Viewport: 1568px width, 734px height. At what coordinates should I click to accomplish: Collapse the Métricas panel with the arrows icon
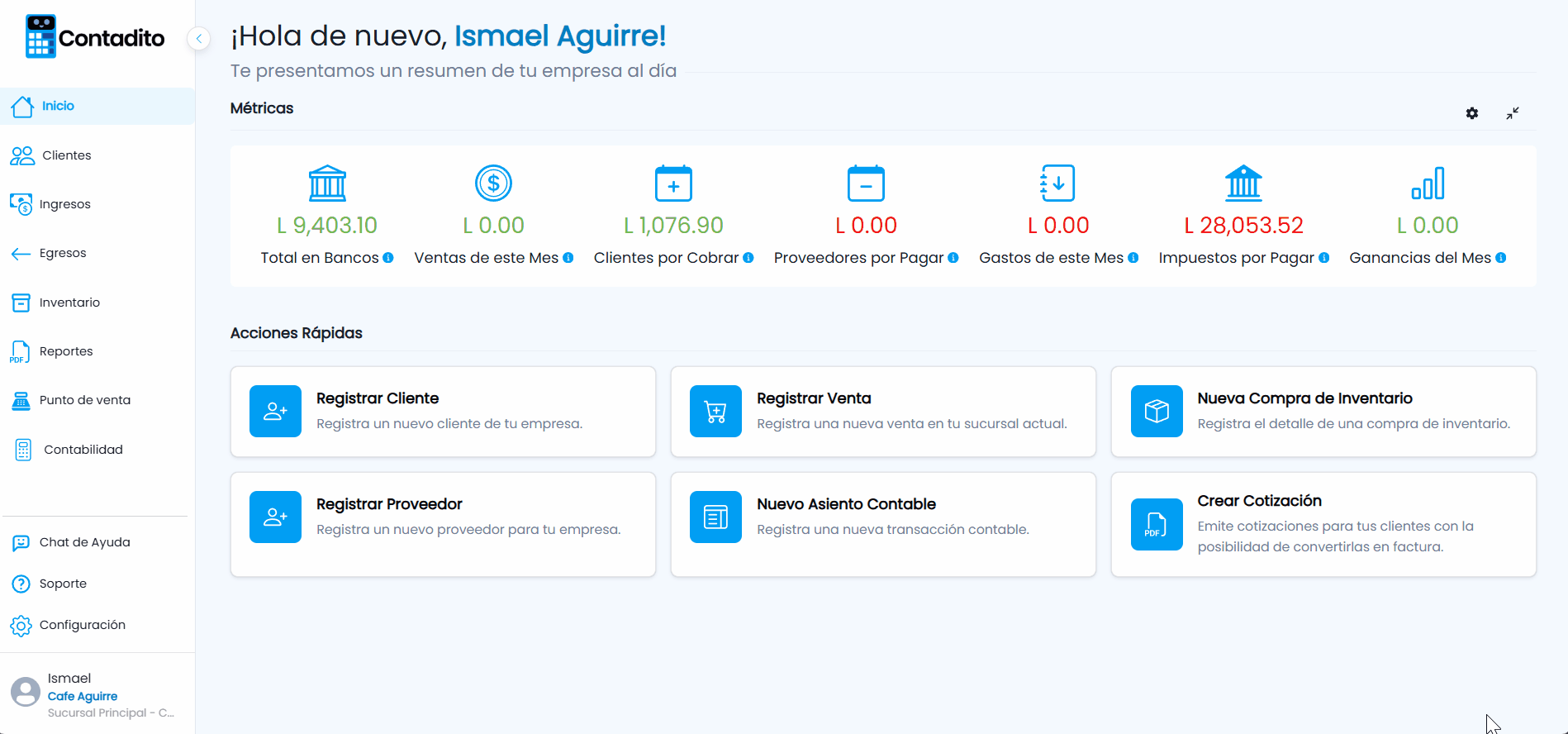point(1513,113)
